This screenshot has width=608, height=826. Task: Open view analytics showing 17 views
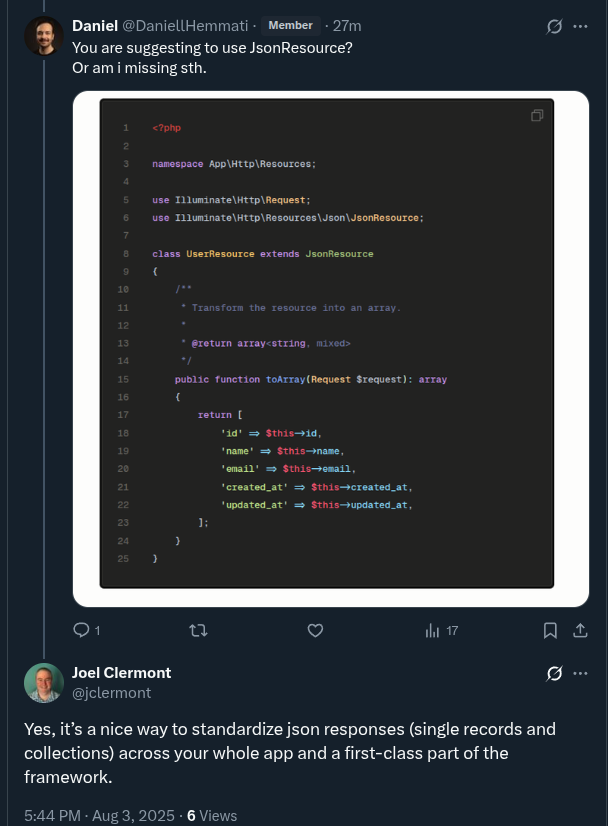pyautogui.click(x=441, y=630)
